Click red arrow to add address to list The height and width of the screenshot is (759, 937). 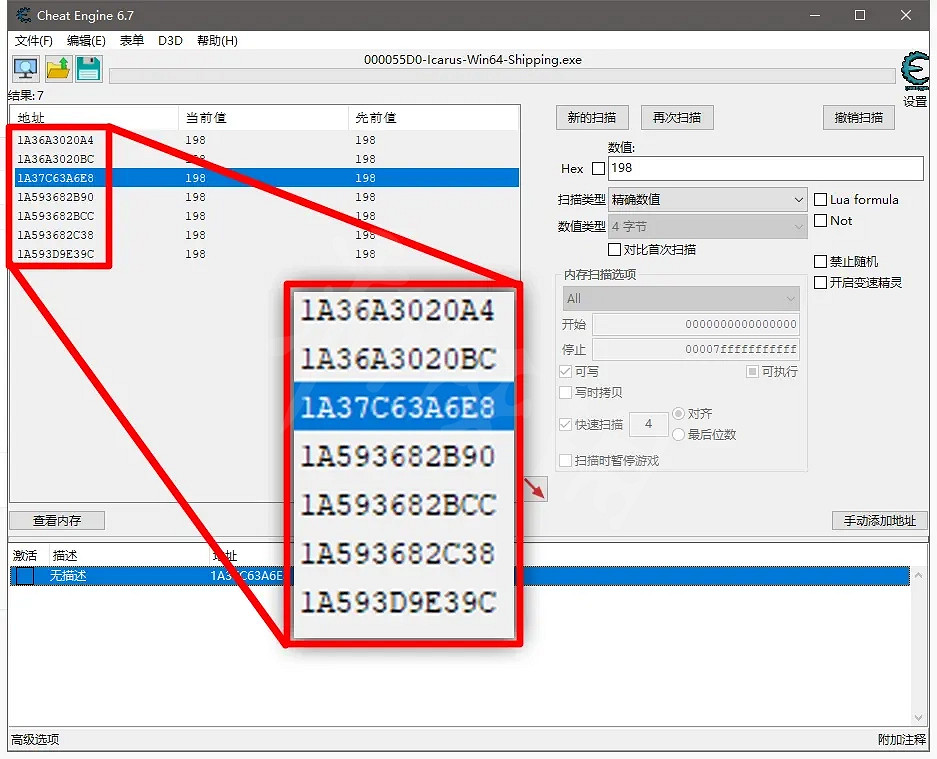pyautogui.click(x=538, y=488)
